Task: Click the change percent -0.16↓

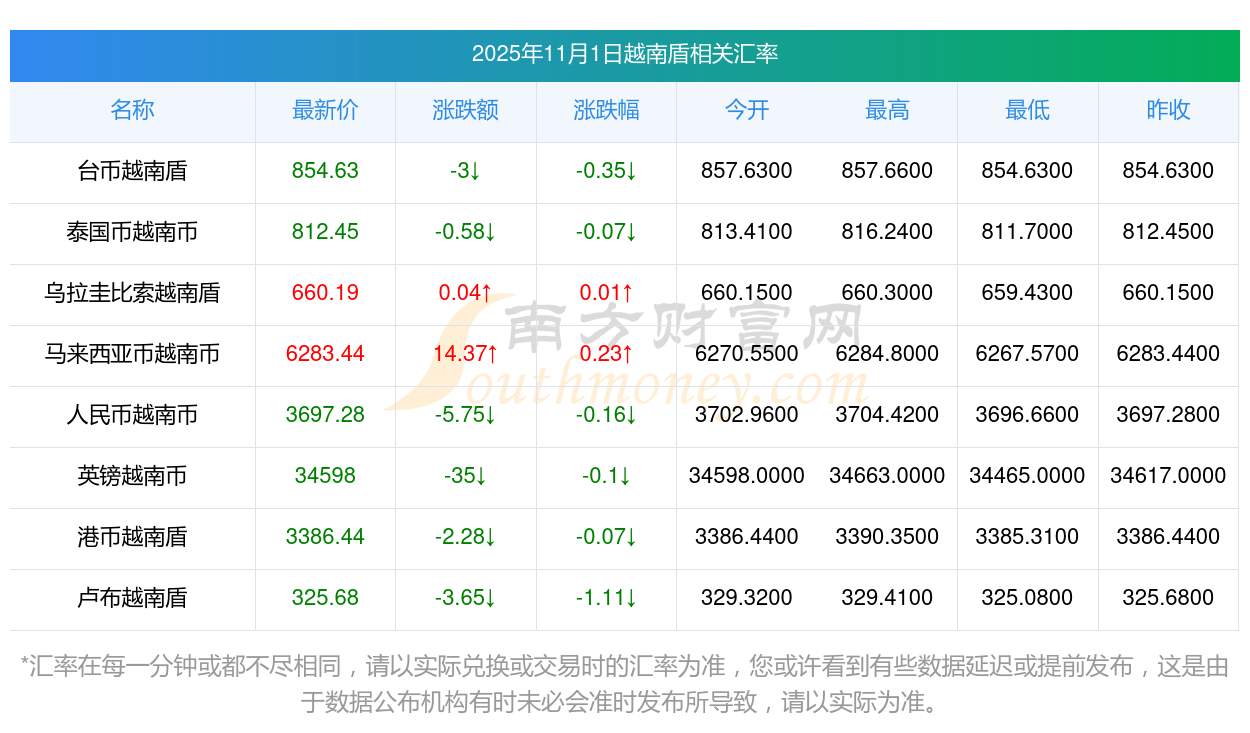Action: tap(606, 415)
